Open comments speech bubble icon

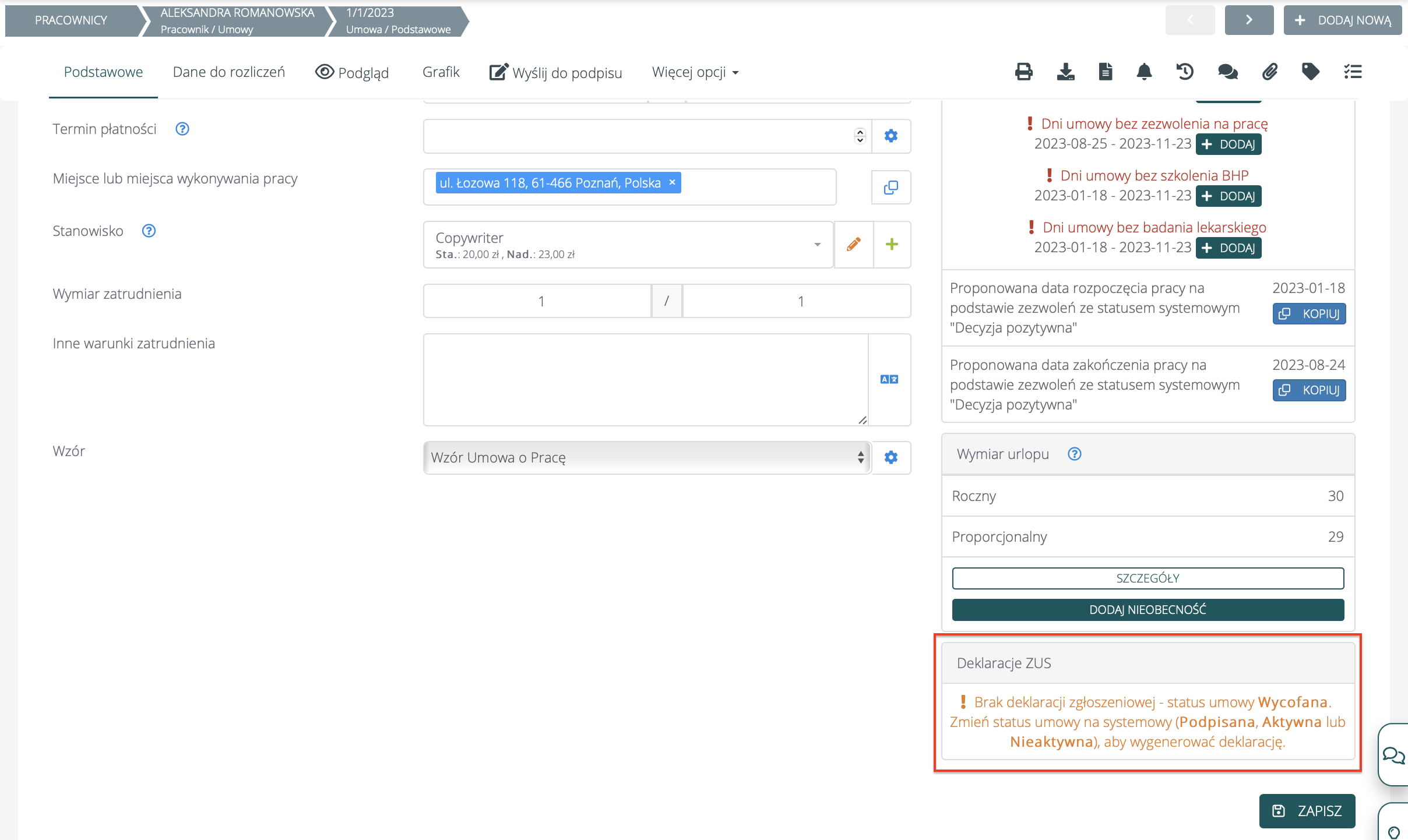pos(1227,72)
